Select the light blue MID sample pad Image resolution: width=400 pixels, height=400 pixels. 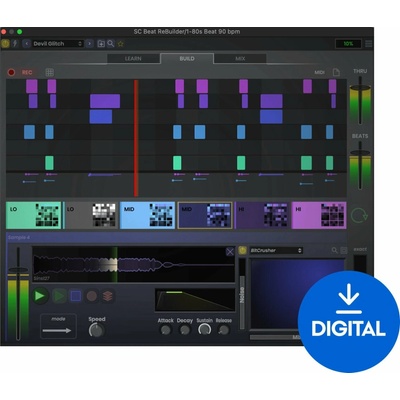[x=147, y=215]
